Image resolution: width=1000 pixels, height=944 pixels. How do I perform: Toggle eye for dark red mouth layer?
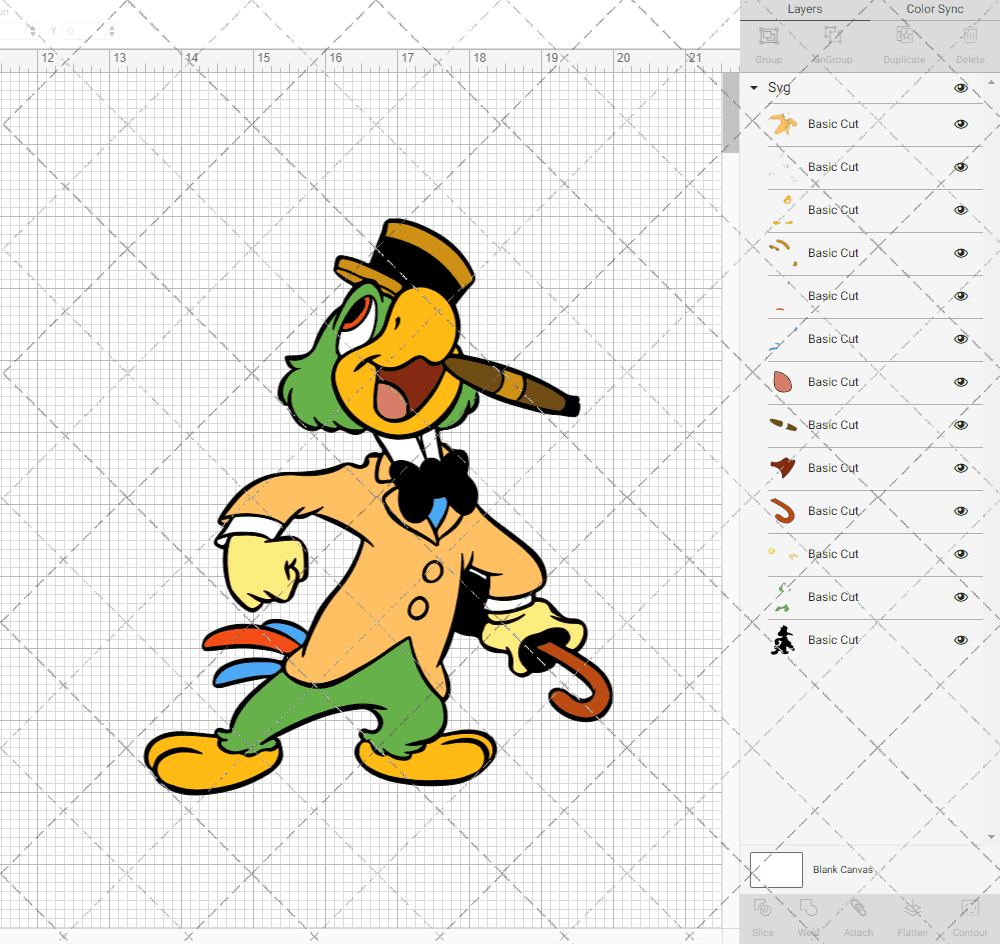point(960,468)
